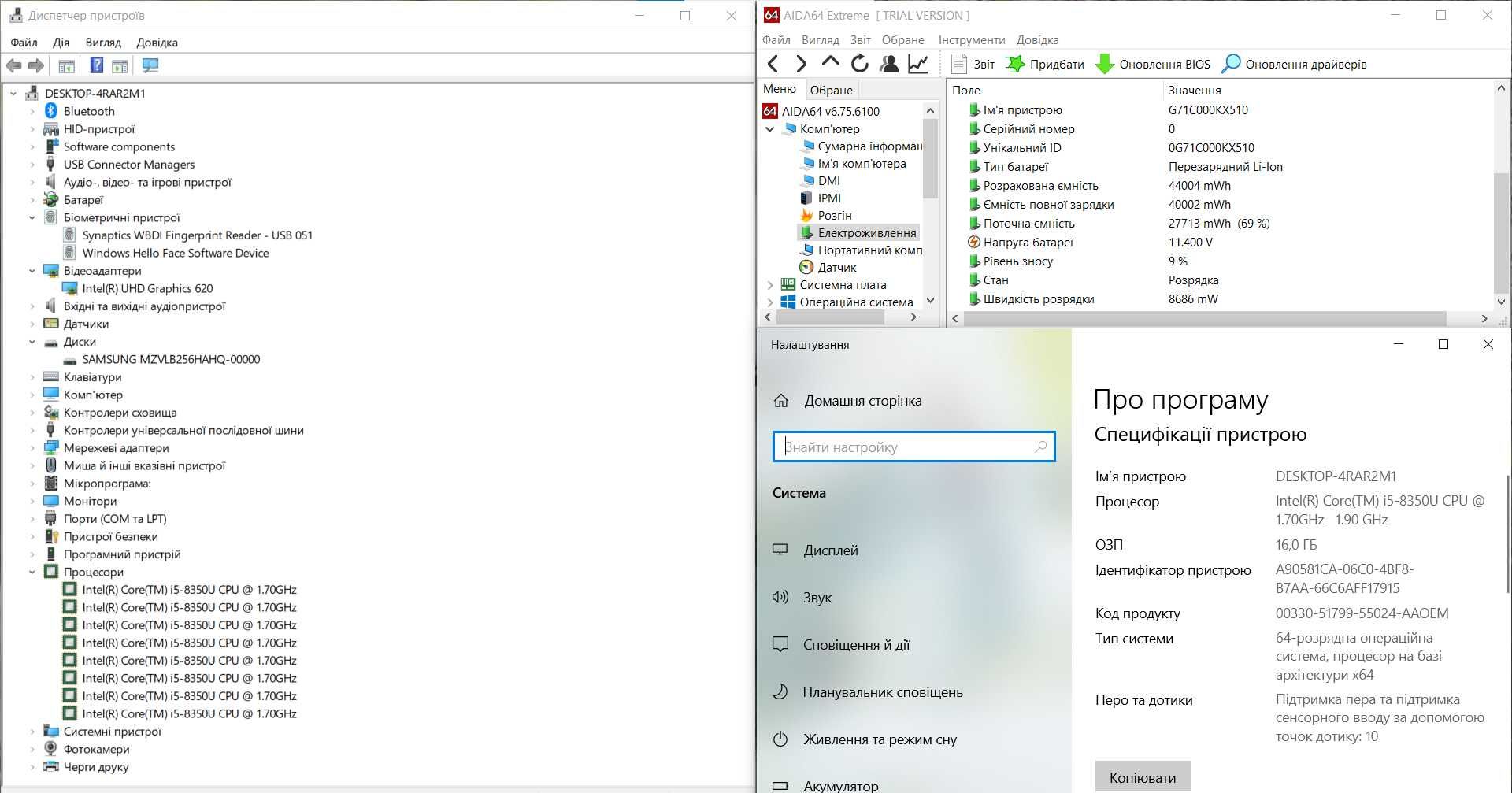Open the help icon in Device Manager toolbar
1512x793 pixels.
[x=96, y=66]
